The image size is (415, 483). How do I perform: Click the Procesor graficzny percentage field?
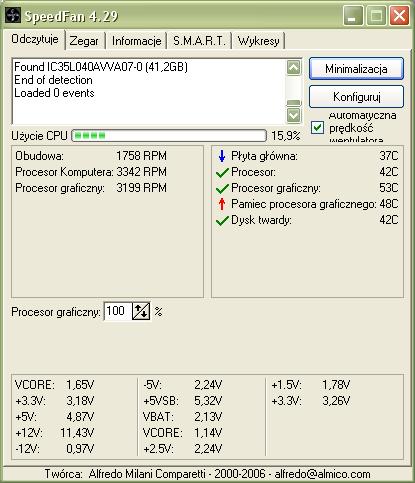tap(118, 311)
